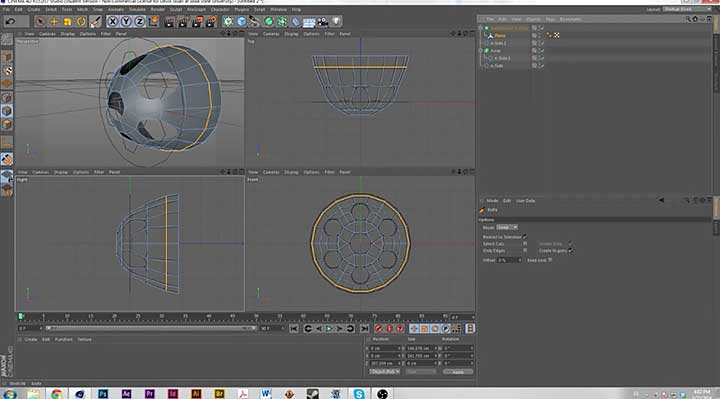Activate Edges mode in left palette
The height and width of the screenshot is (399, 720).
point(6,111)
